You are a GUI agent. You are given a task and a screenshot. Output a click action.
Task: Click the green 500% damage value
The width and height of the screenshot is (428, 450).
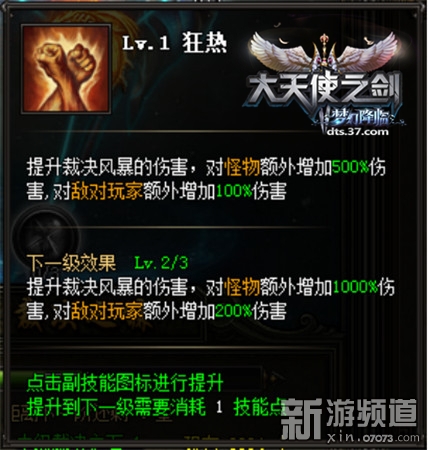[350, 166]
